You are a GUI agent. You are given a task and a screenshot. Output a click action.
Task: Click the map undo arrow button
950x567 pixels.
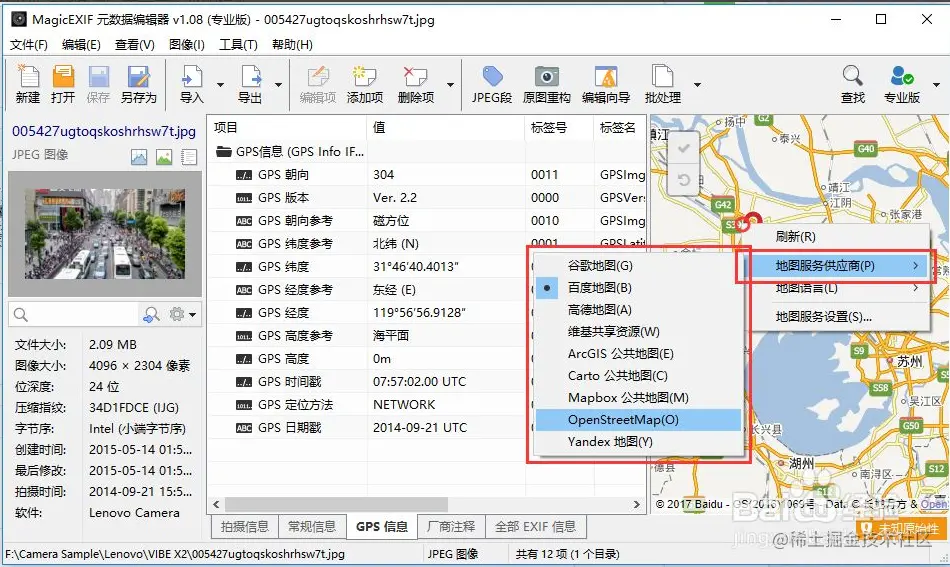pyautogui.click(x=683, y=180)
